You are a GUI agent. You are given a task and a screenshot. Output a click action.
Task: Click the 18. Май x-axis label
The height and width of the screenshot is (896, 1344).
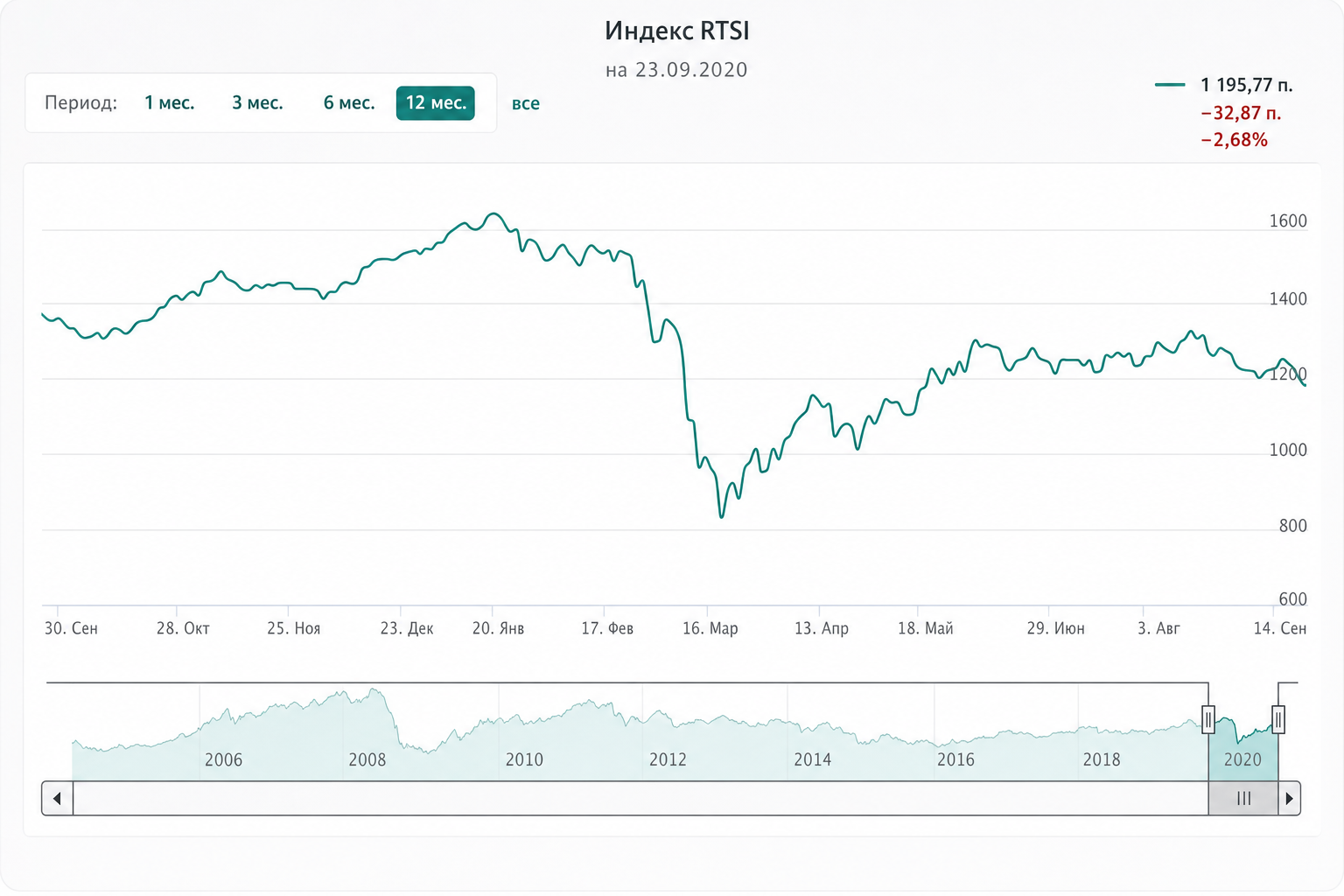pyautogui.click(x=926, y=628)
